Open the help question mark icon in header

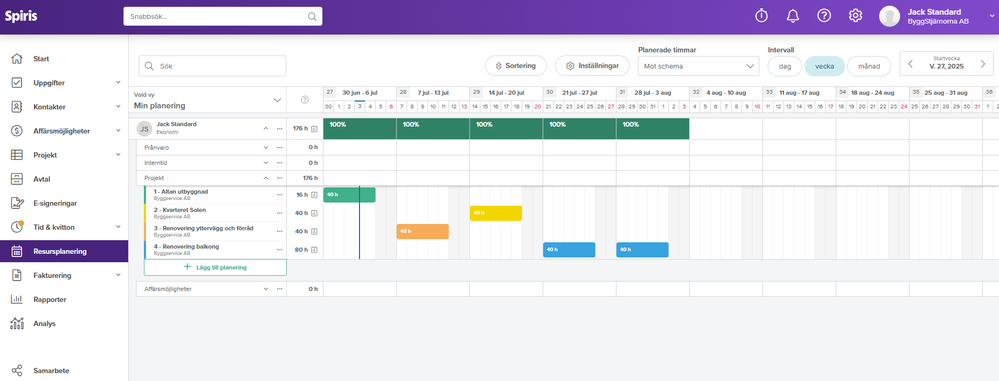pos(824,16)
